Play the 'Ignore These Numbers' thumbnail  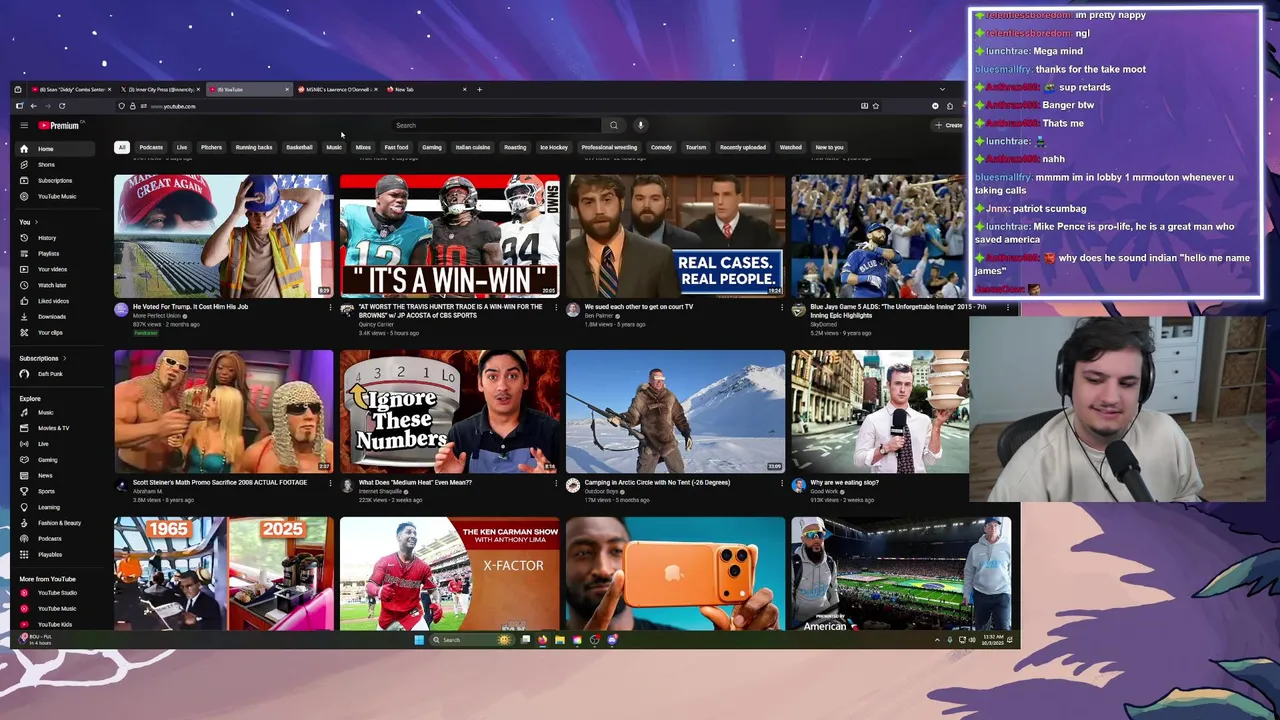point(449,411)
